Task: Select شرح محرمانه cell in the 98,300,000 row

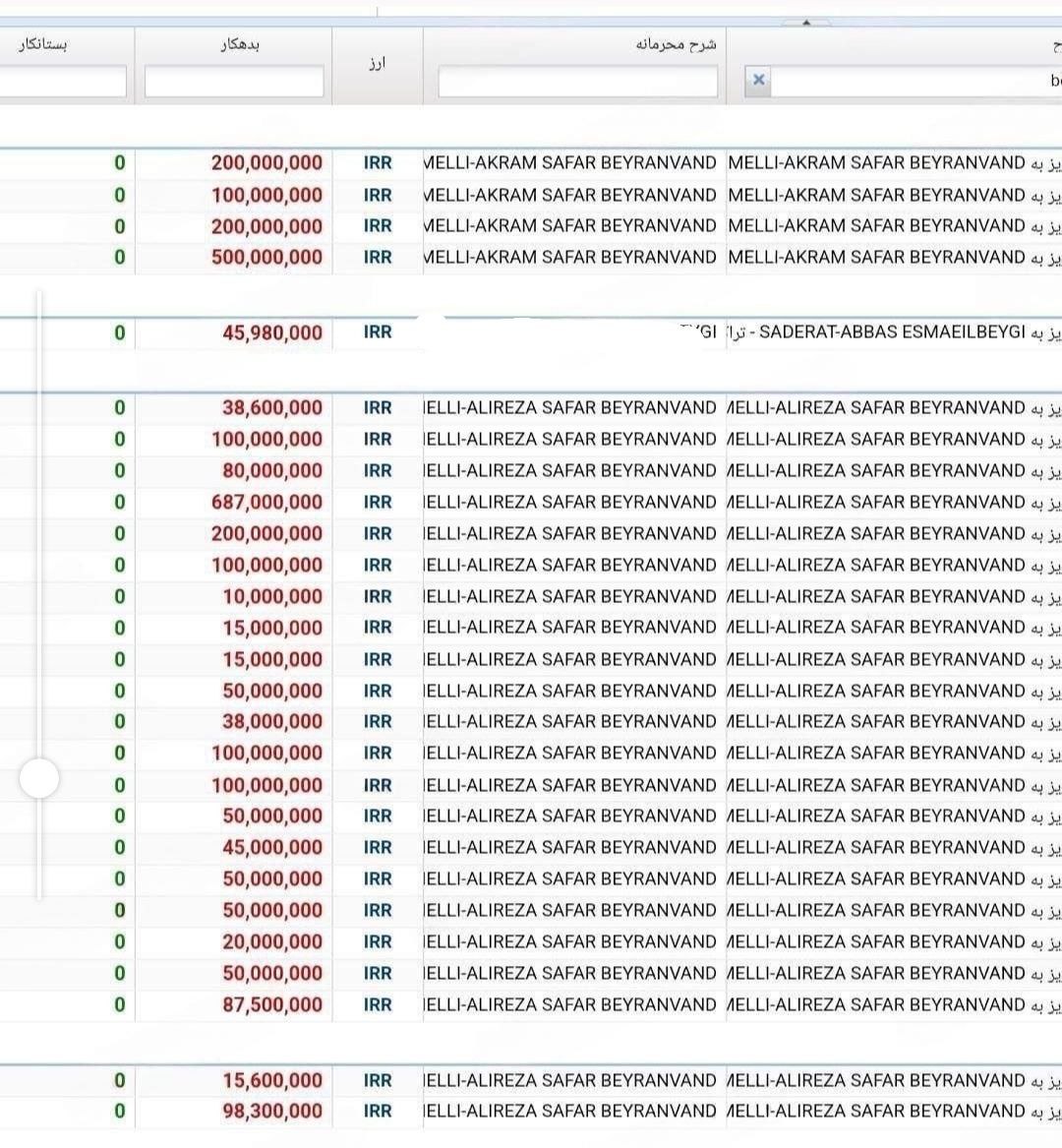Action: (x=574, y=1112)
